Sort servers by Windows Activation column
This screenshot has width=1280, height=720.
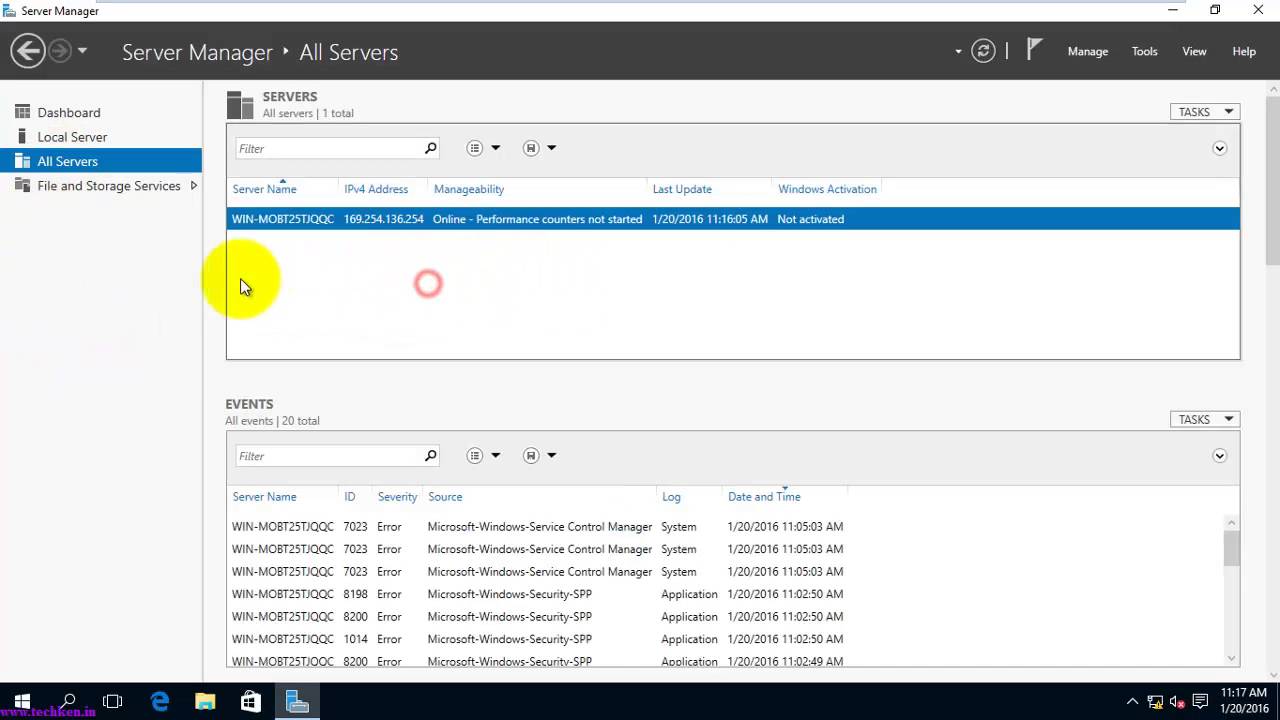pos(827,189)
